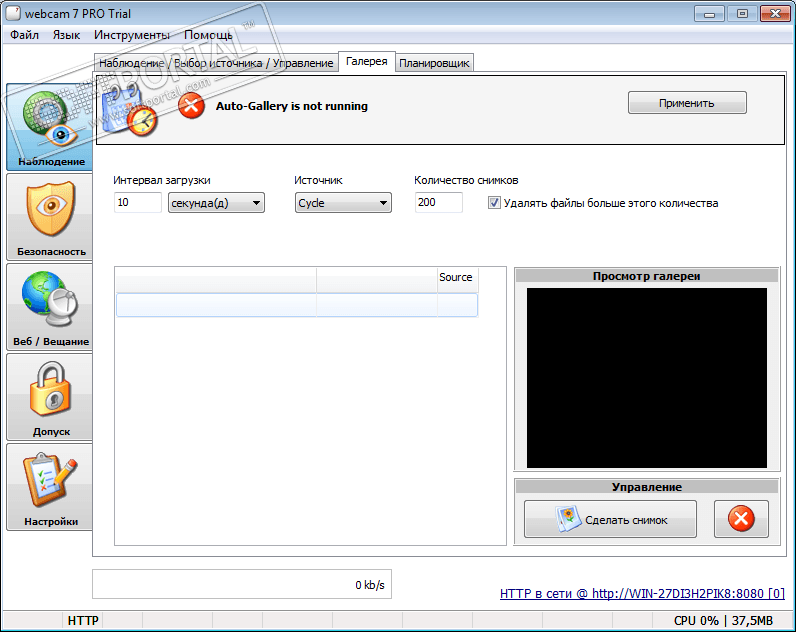Click the Auto-Gallery calendar clock icon
This screenshot has height=632, width=796.
point(129,110)
